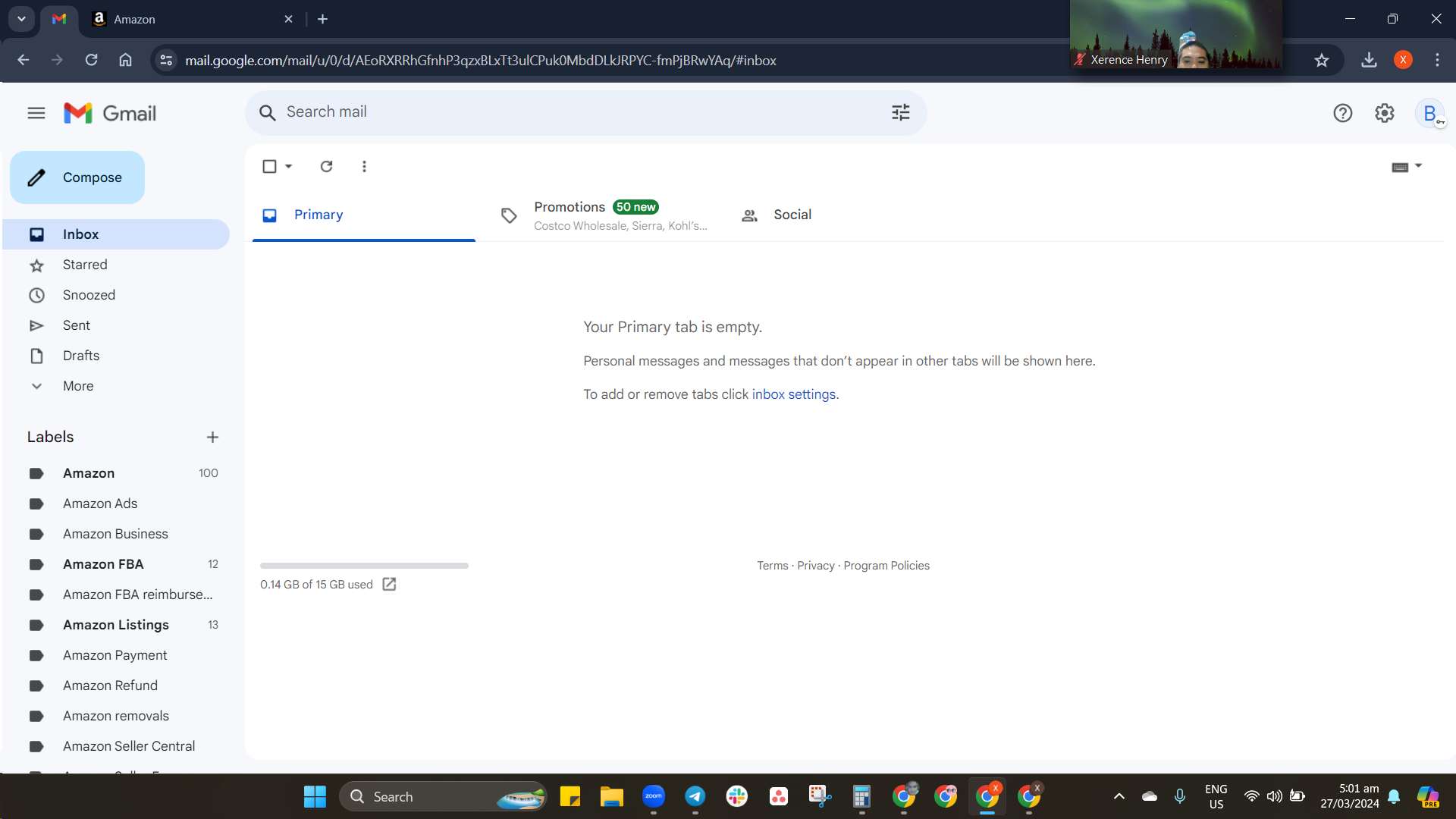This screenshot has height=819, width=1456.
Task: Open the More options three-dot menu in mail toolbar
Action: 365,166
